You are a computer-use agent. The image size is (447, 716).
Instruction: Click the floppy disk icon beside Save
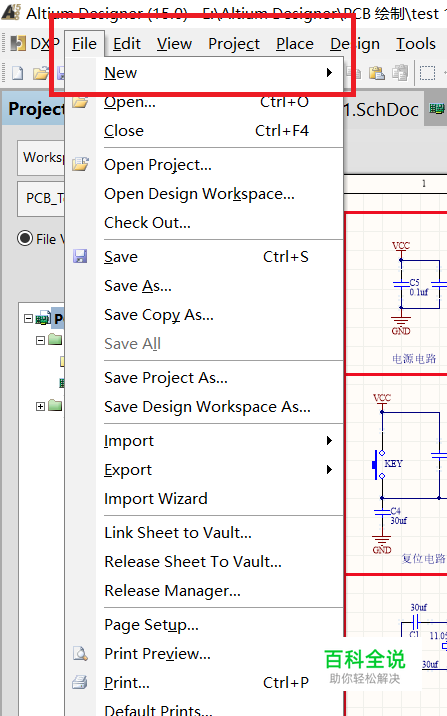[80, 256]
